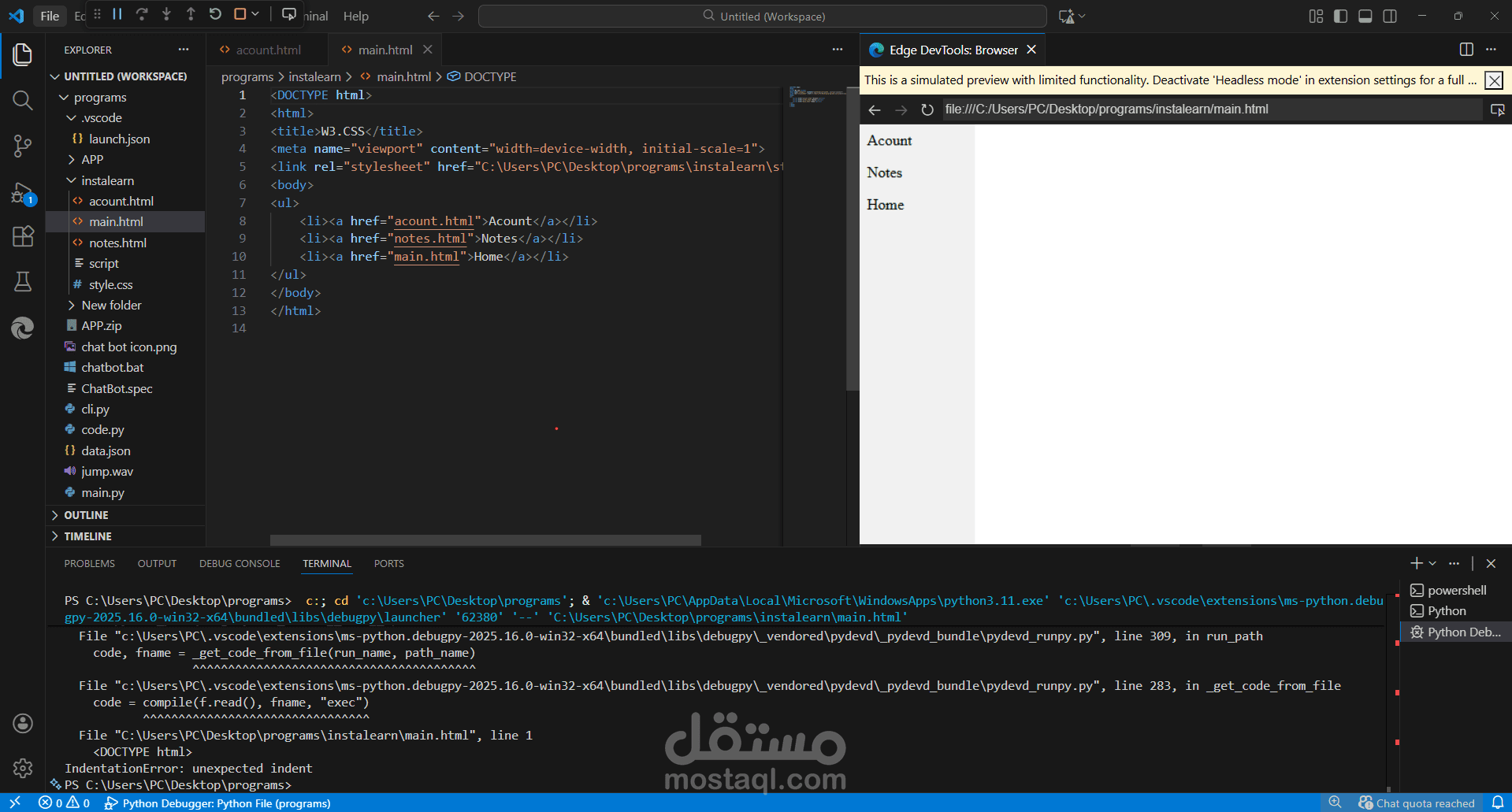The width and height of the screenshot is (1512, 812).
Task: Switch to the PROBLEMS panel tab
Action: (89, 563)
